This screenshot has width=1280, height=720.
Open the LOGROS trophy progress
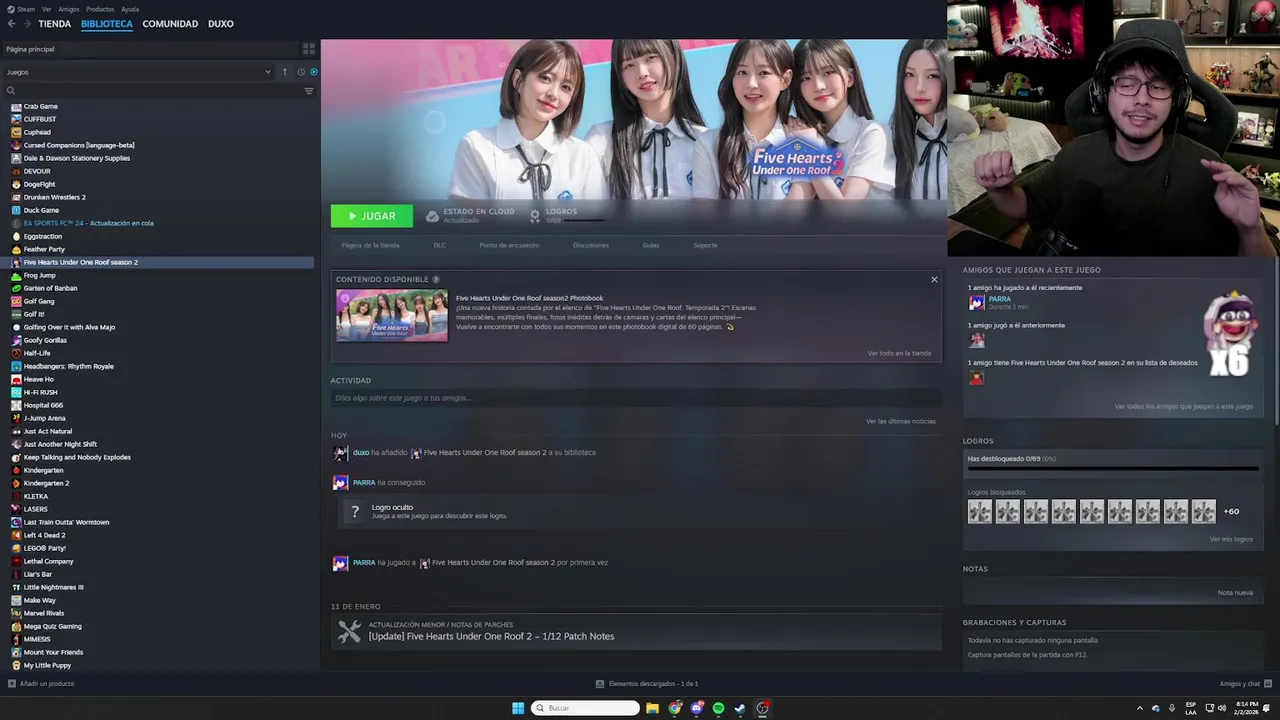[x=567, y=215]
